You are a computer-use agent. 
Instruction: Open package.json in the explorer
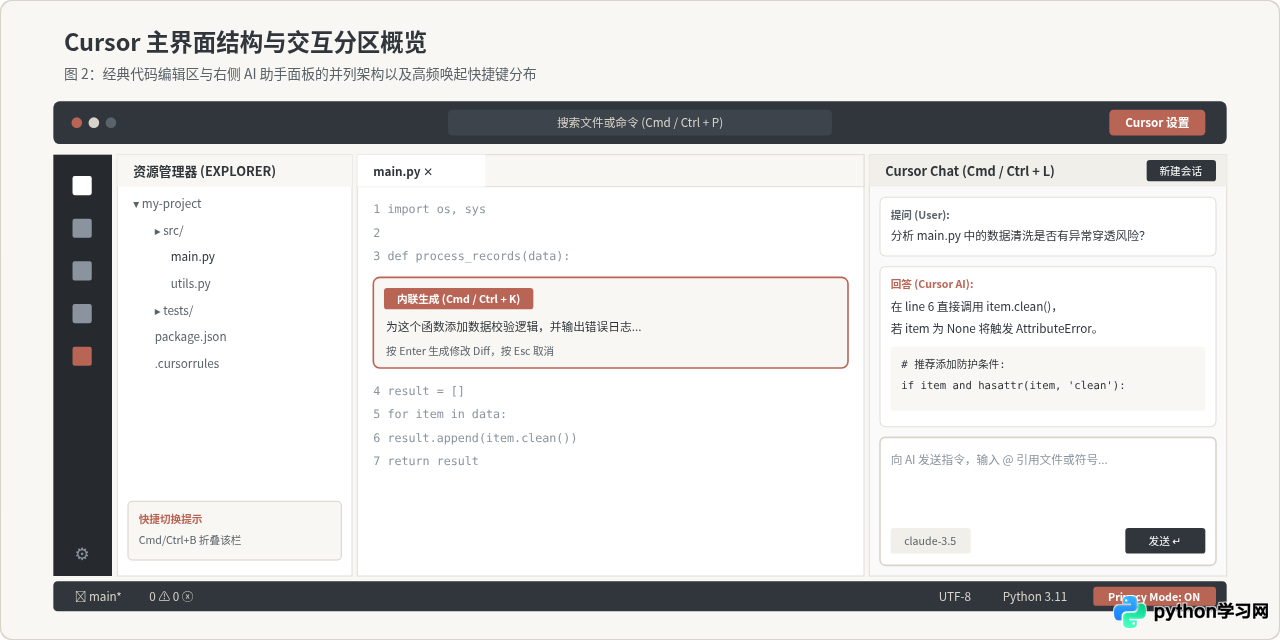pyautogui.click(x=190, y=337)
